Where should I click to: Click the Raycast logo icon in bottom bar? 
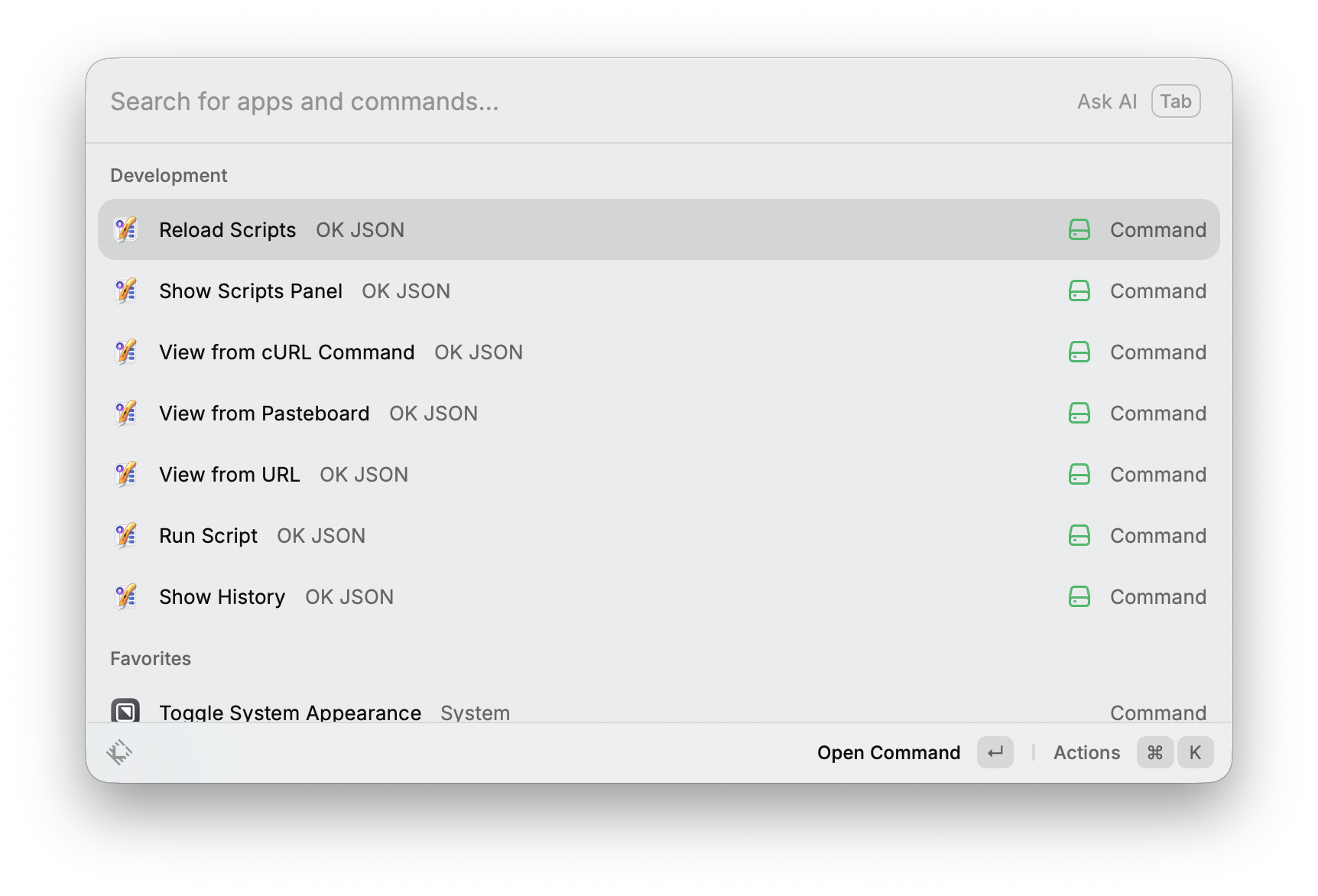pos(119,752)
